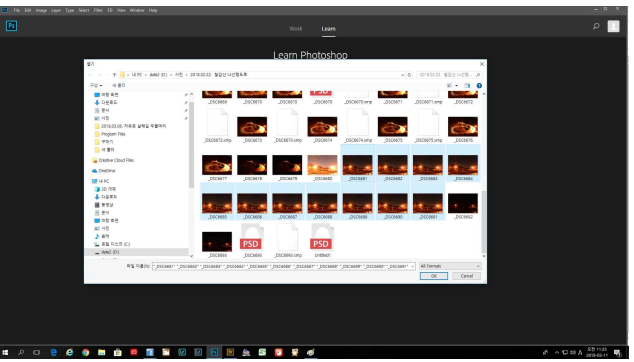Viewport: 634px width, 362px height.
Task: Click the folder search box
Action: tap(449, 75)
